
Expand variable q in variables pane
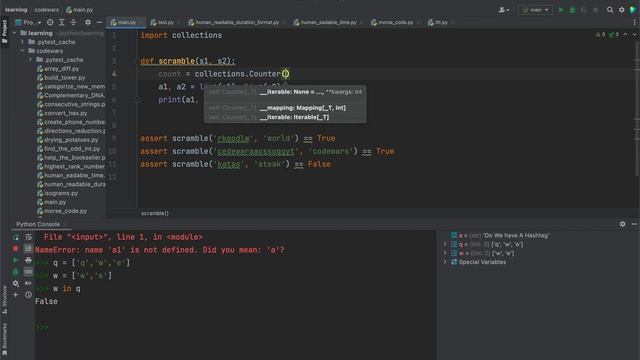445,244
